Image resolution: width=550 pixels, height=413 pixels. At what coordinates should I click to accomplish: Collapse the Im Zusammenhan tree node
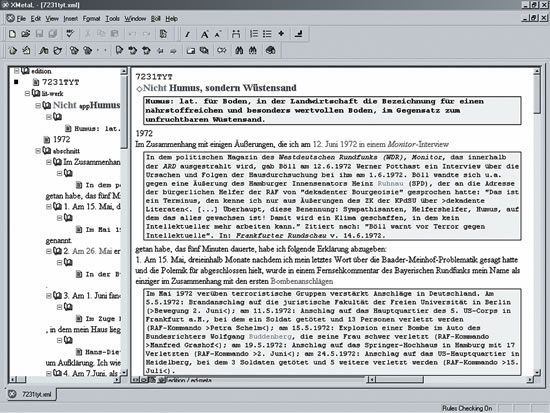[49, 162]
